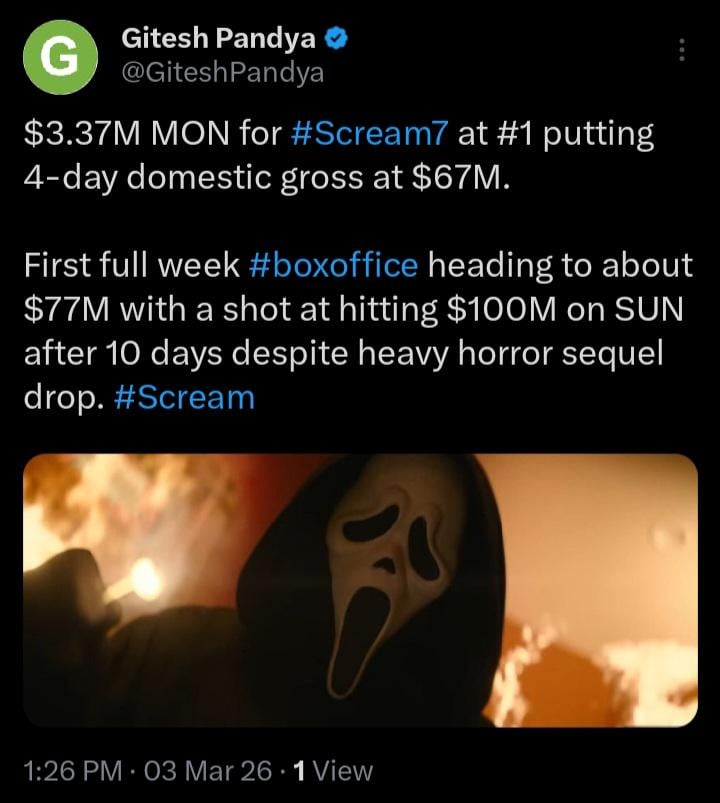
Task: Click the "$100M on SUN" text
Action: (561, 309)
